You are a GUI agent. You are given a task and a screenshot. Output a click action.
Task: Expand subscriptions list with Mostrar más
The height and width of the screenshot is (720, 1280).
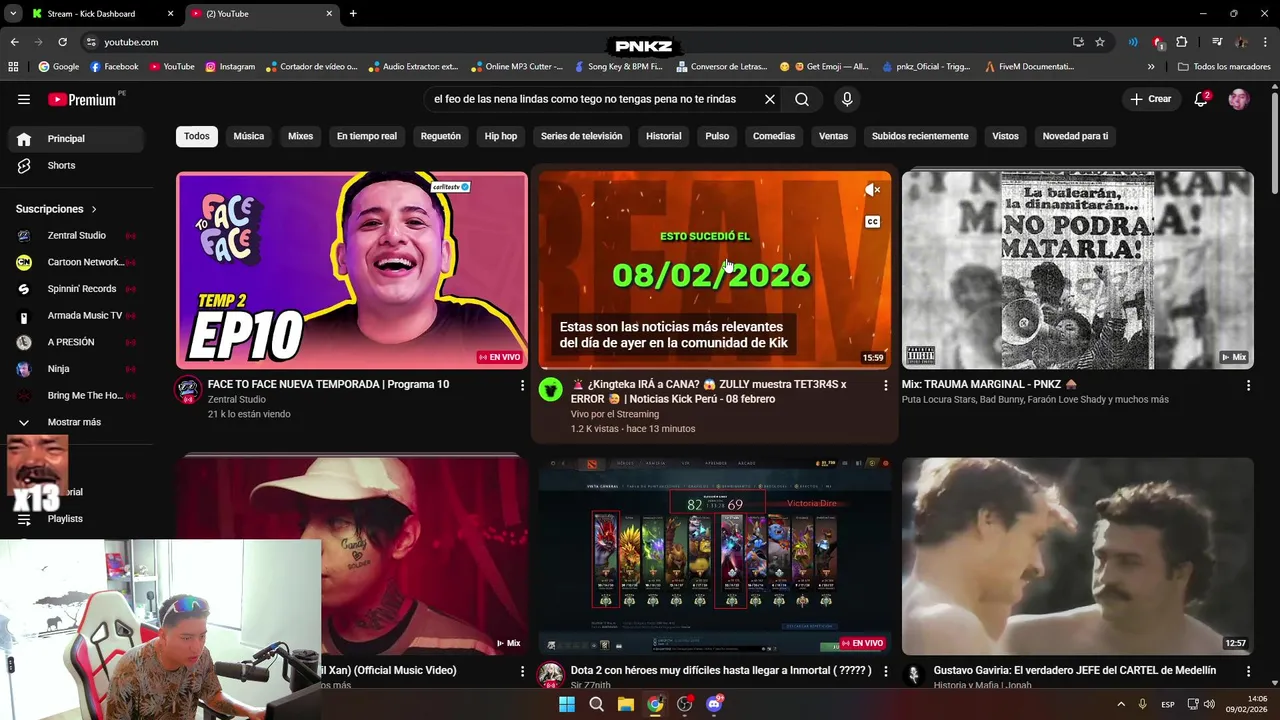pos(78,422)
